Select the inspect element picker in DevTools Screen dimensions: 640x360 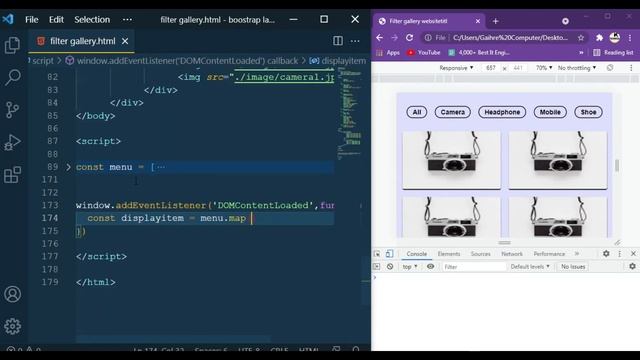tap(377, 254)
